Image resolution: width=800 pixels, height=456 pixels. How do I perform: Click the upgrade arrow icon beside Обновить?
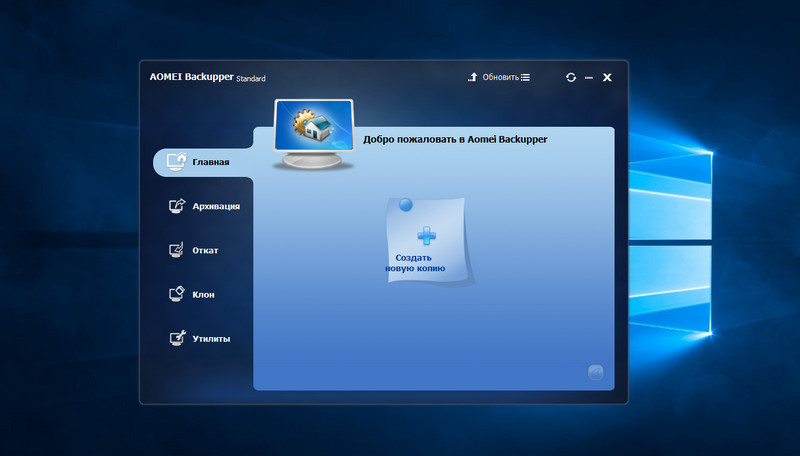(472, 77)
